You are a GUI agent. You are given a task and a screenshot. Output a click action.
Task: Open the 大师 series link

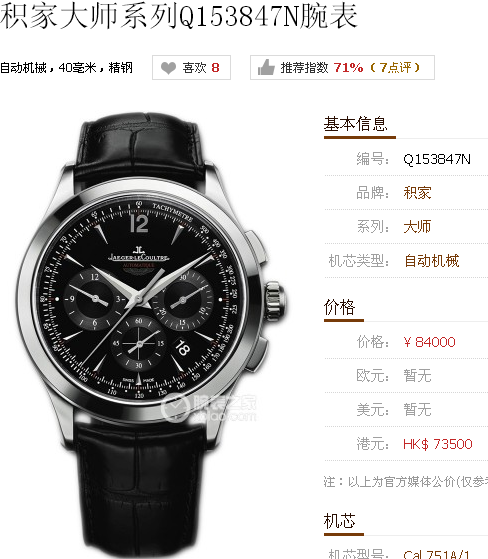(x=417, y=227)
